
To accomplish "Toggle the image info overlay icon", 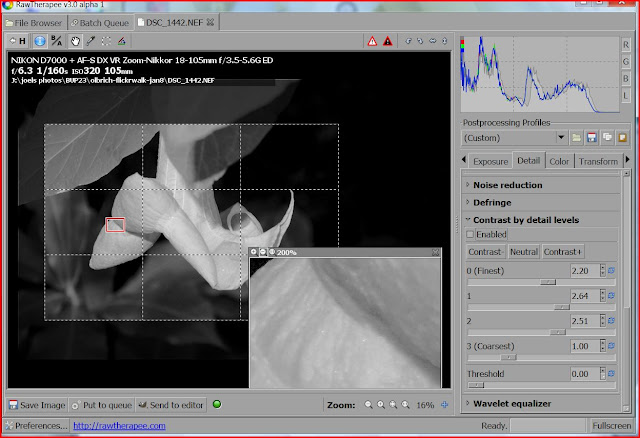I will click(40, 41).
